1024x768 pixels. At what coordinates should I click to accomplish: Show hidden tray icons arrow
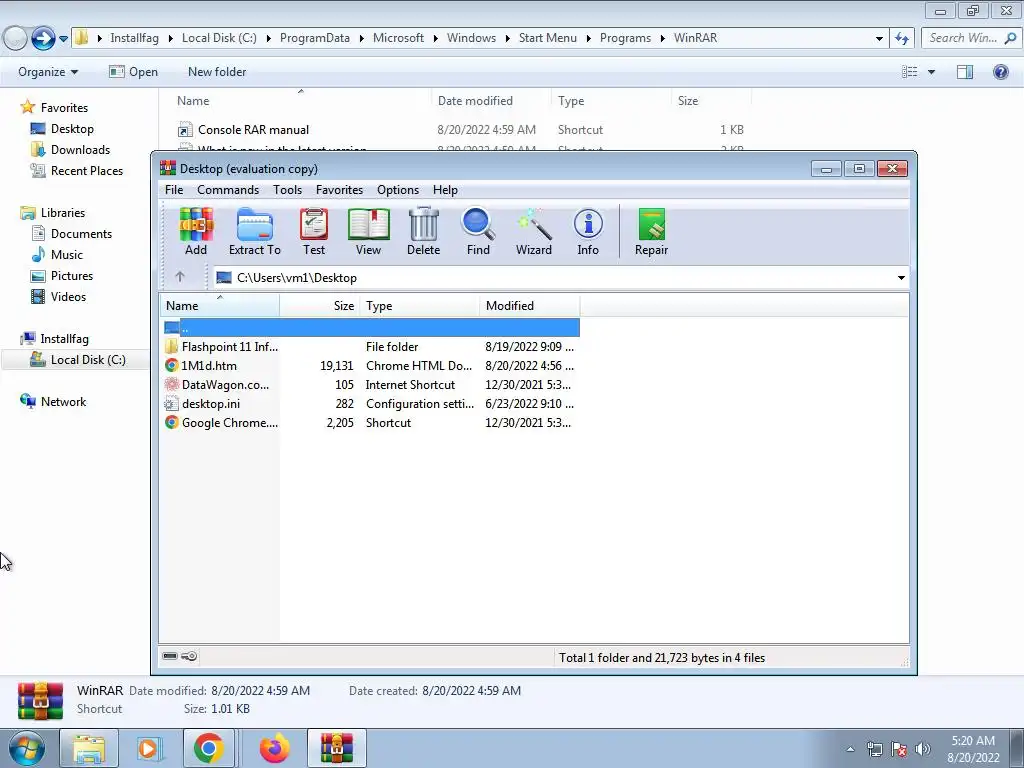pos(850,749)
